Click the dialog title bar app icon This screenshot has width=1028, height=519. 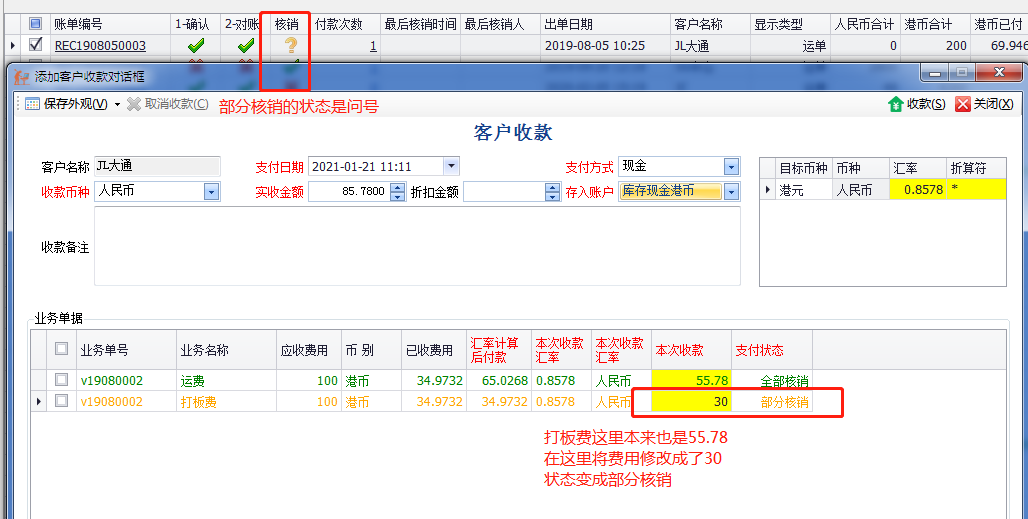tap(21, 76)
